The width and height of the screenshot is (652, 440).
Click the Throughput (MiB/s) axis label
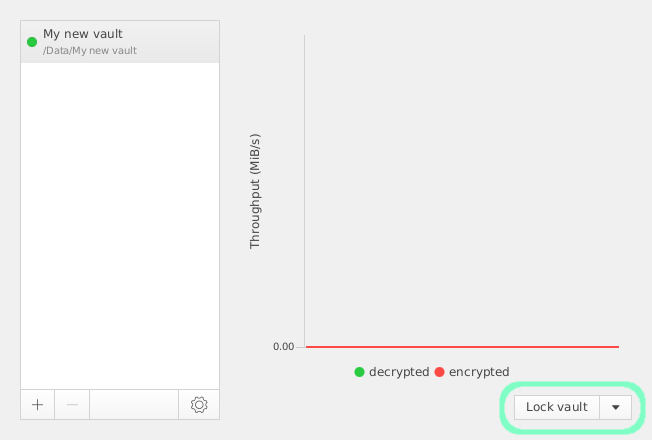tap(255, 191)
